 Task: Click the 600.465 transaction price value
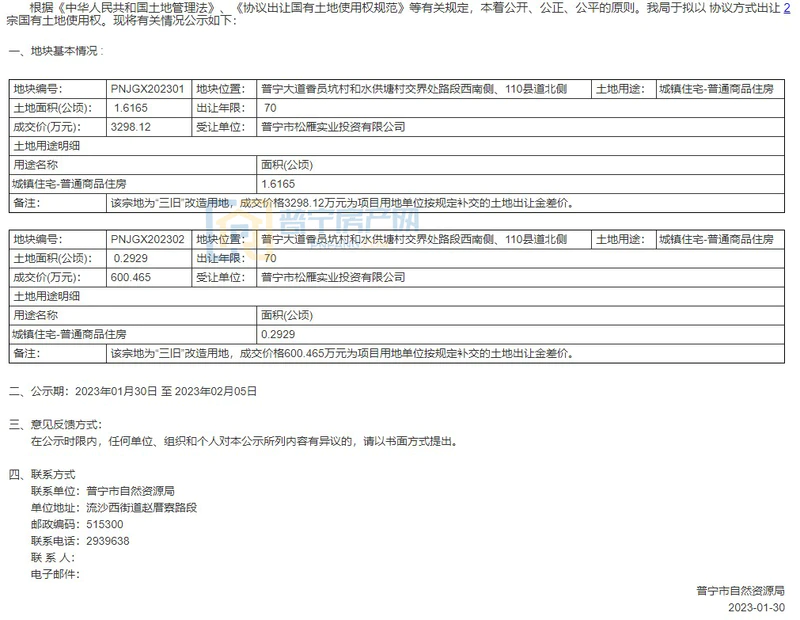coord(131,277)
